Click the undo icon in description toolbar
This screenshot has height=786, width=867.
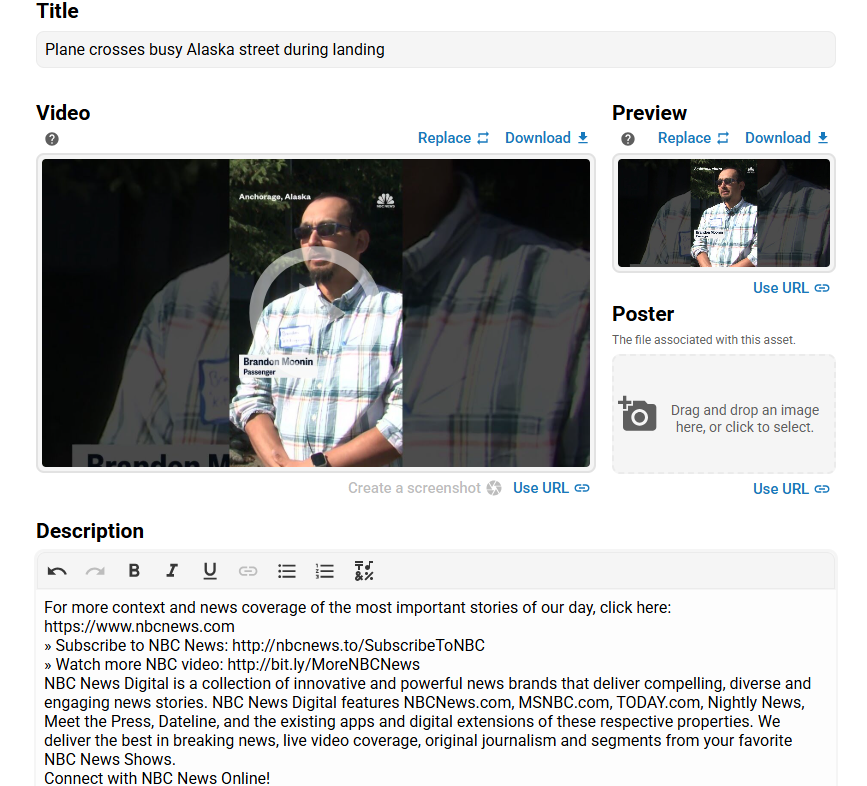57,571
